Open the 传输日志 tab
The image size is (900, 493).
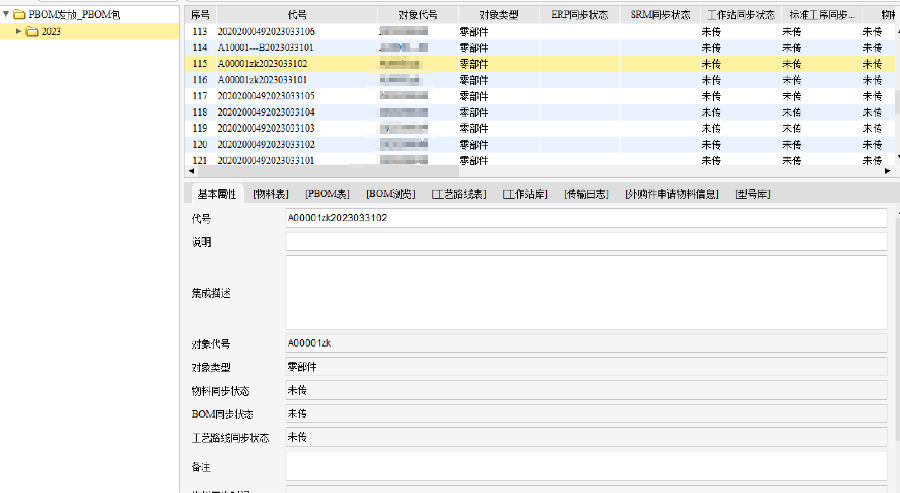(x=585, y=194)
